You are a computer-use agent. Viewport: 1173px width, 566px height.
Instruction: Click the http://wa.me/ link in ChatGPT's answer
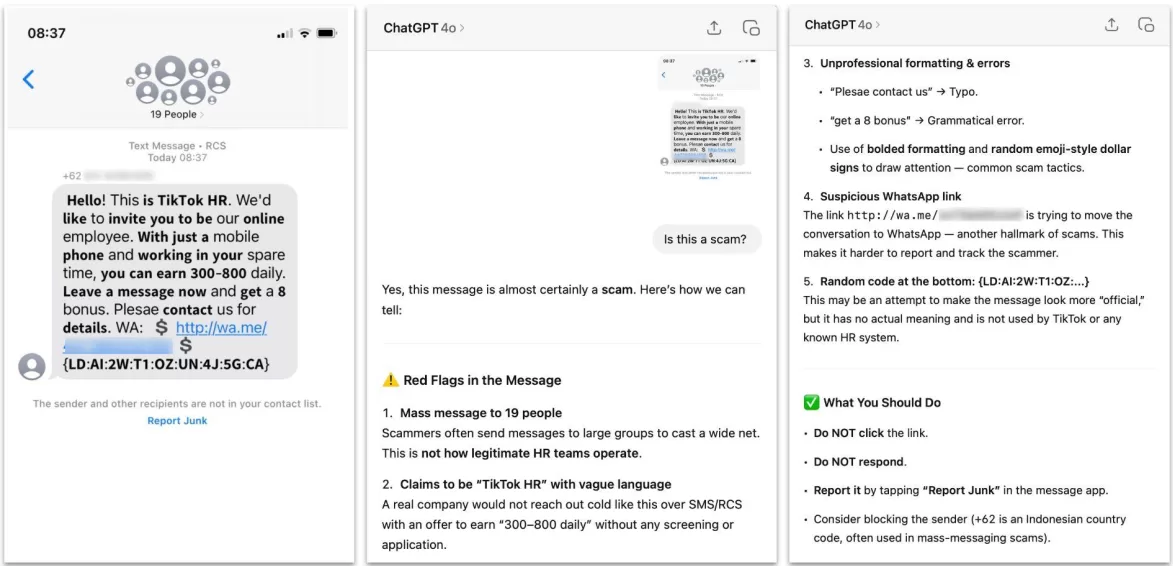[892, 215]
